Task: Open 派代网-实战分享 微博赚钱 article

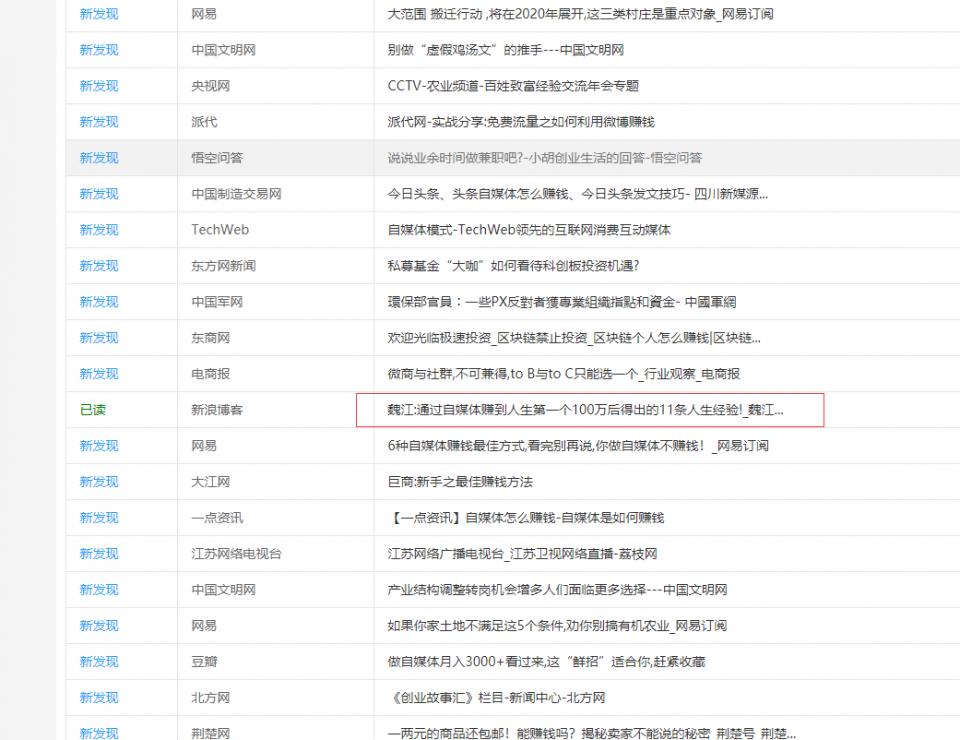Action: coord(520,122)
